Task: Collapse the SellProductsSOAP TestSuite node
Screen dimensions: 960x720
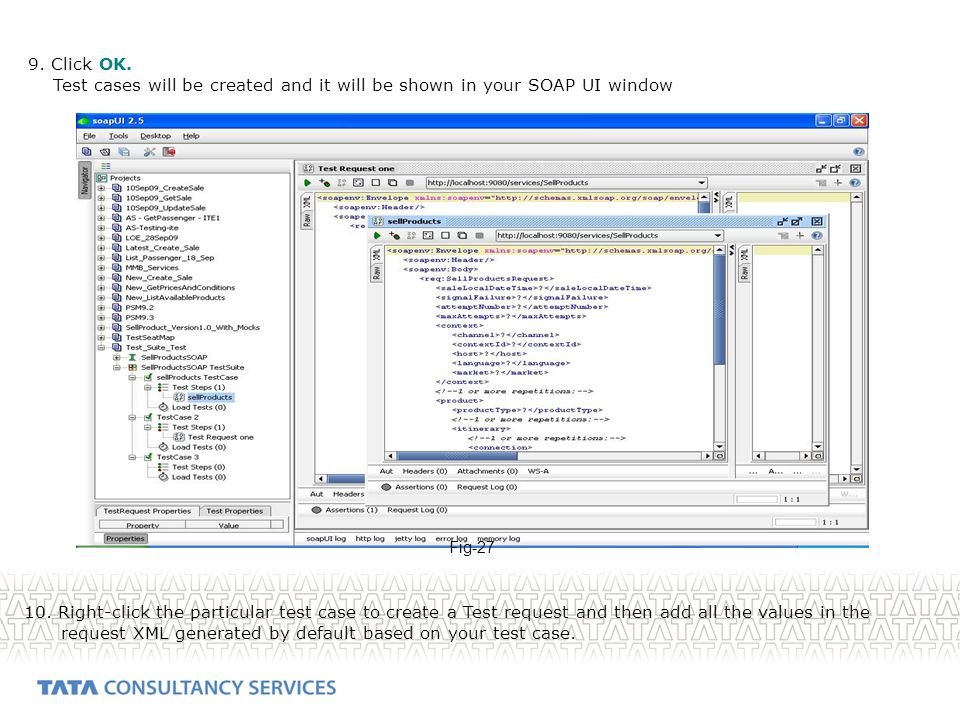Action: pos(116,367)
